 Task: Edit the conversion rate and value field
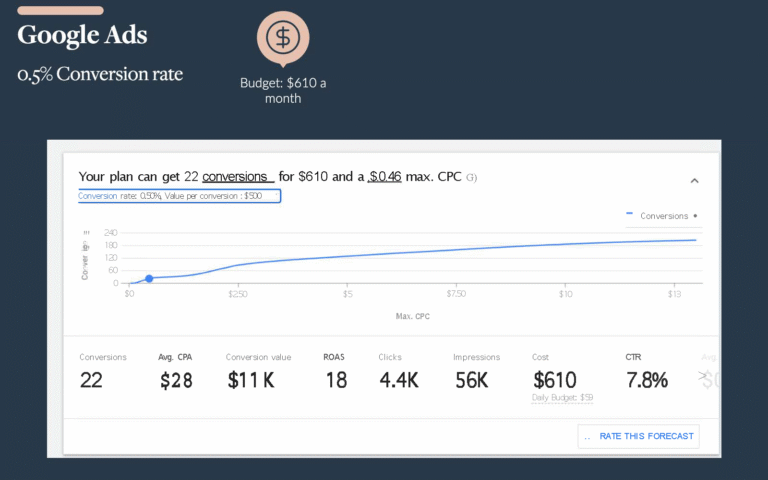pos(179,196)
